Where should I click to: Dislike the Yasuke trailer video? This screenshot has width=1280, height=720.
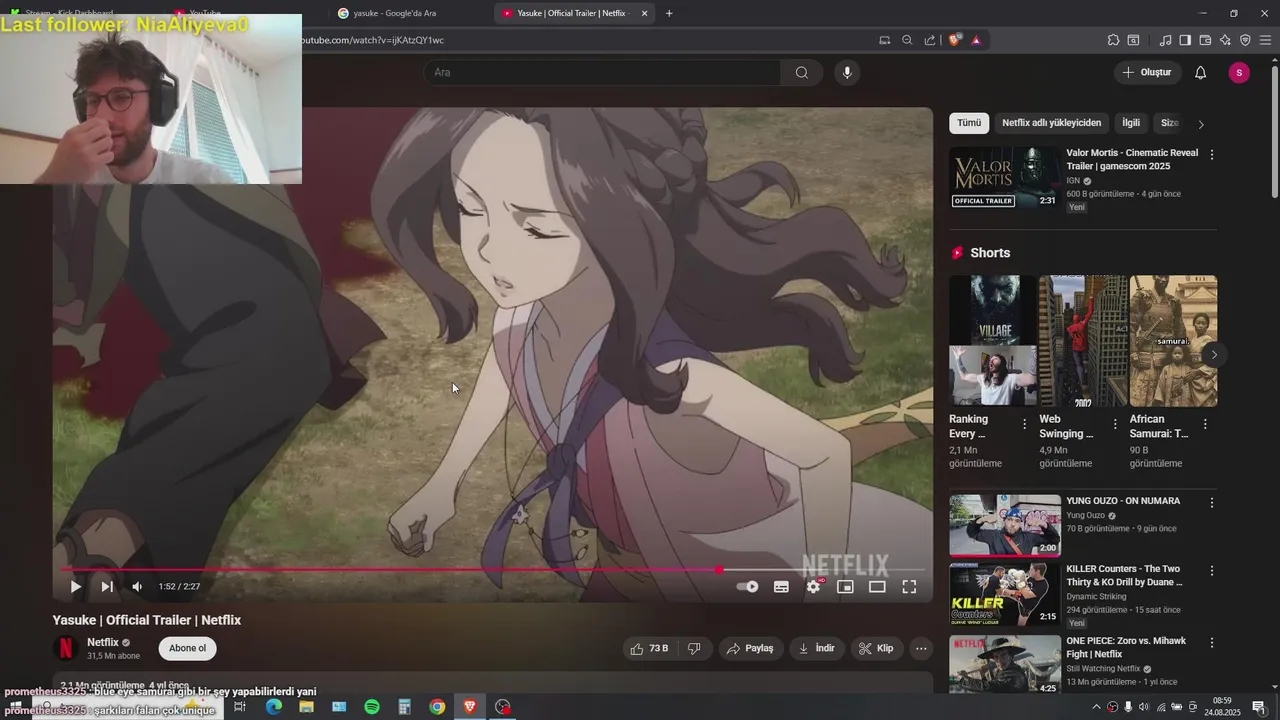point(694,648)
